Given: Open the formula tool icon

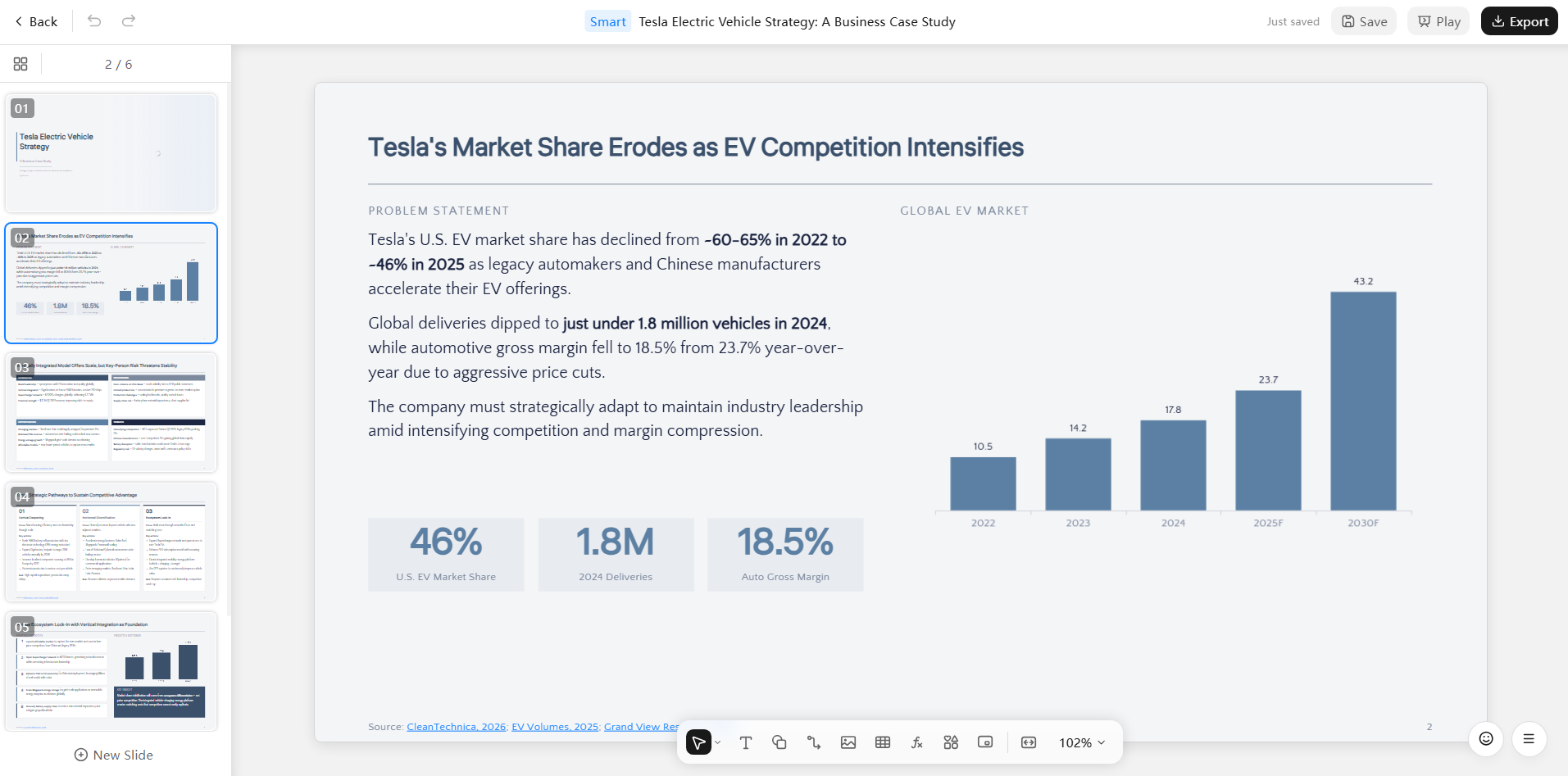Looking at the screenshot, I should (917, 742).
